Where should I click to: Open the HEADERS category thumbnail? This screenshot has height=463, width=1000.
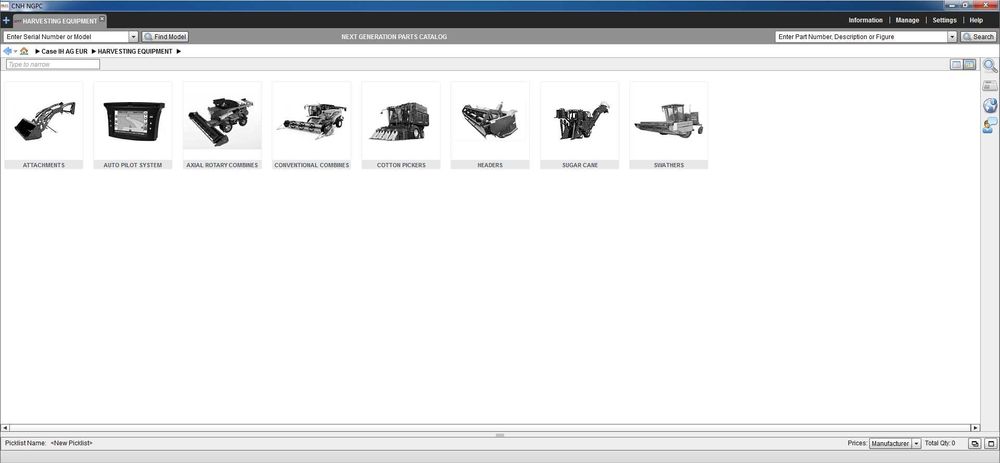click(490, 121)
